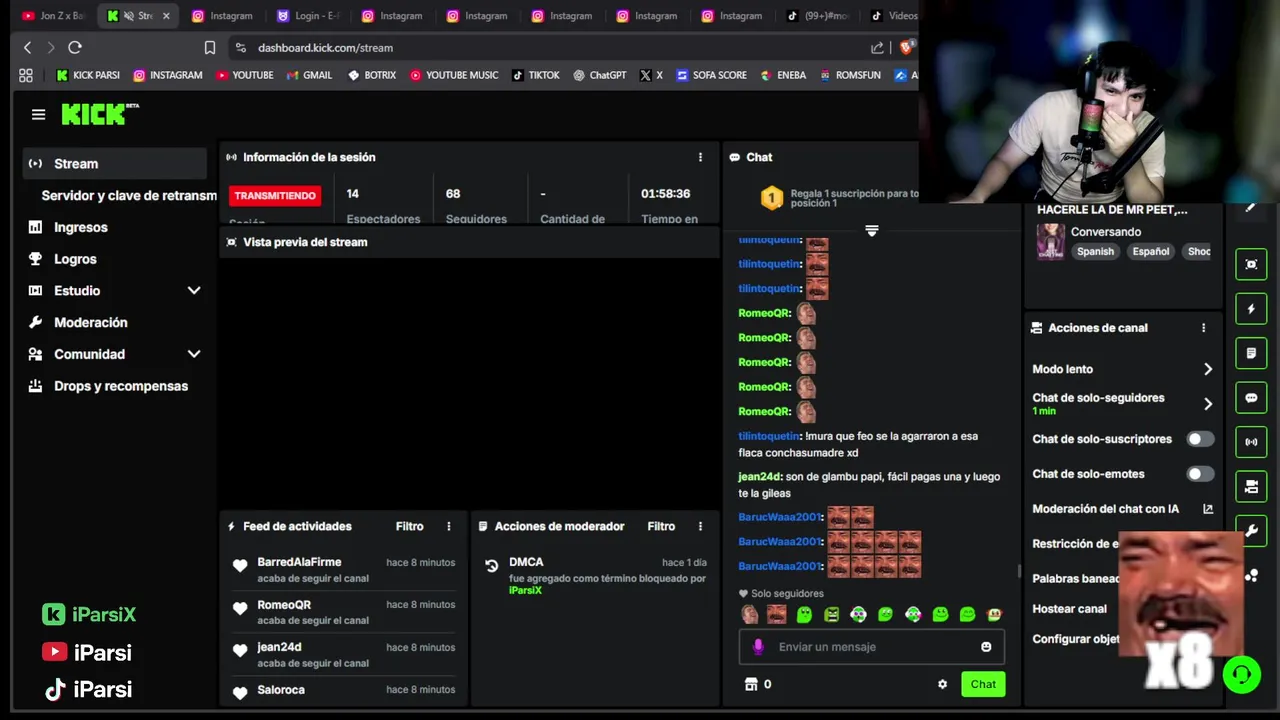
Task: Click the browser address bar URL
Action: [x=325, y=47]
